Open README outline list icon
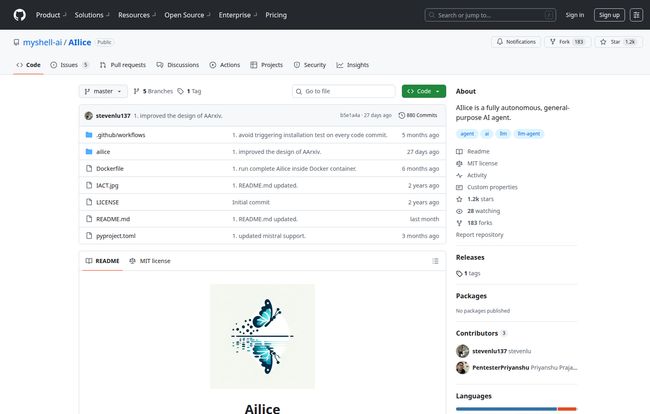Screen dimensions: 650x414 pos(435,261)
